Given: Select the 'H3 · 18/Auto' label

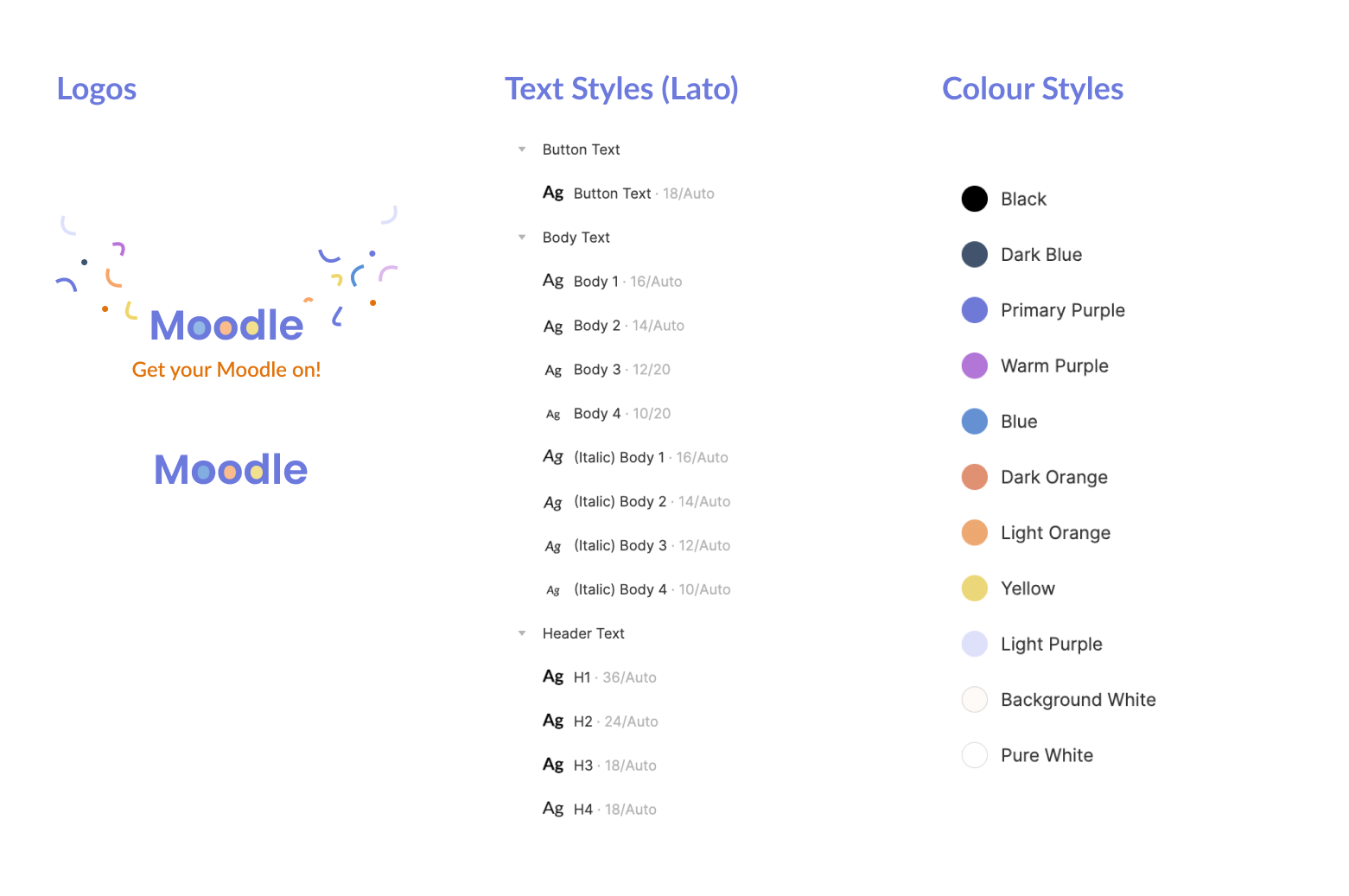Looking at the screenshot, I should click(x=615, y=766).
